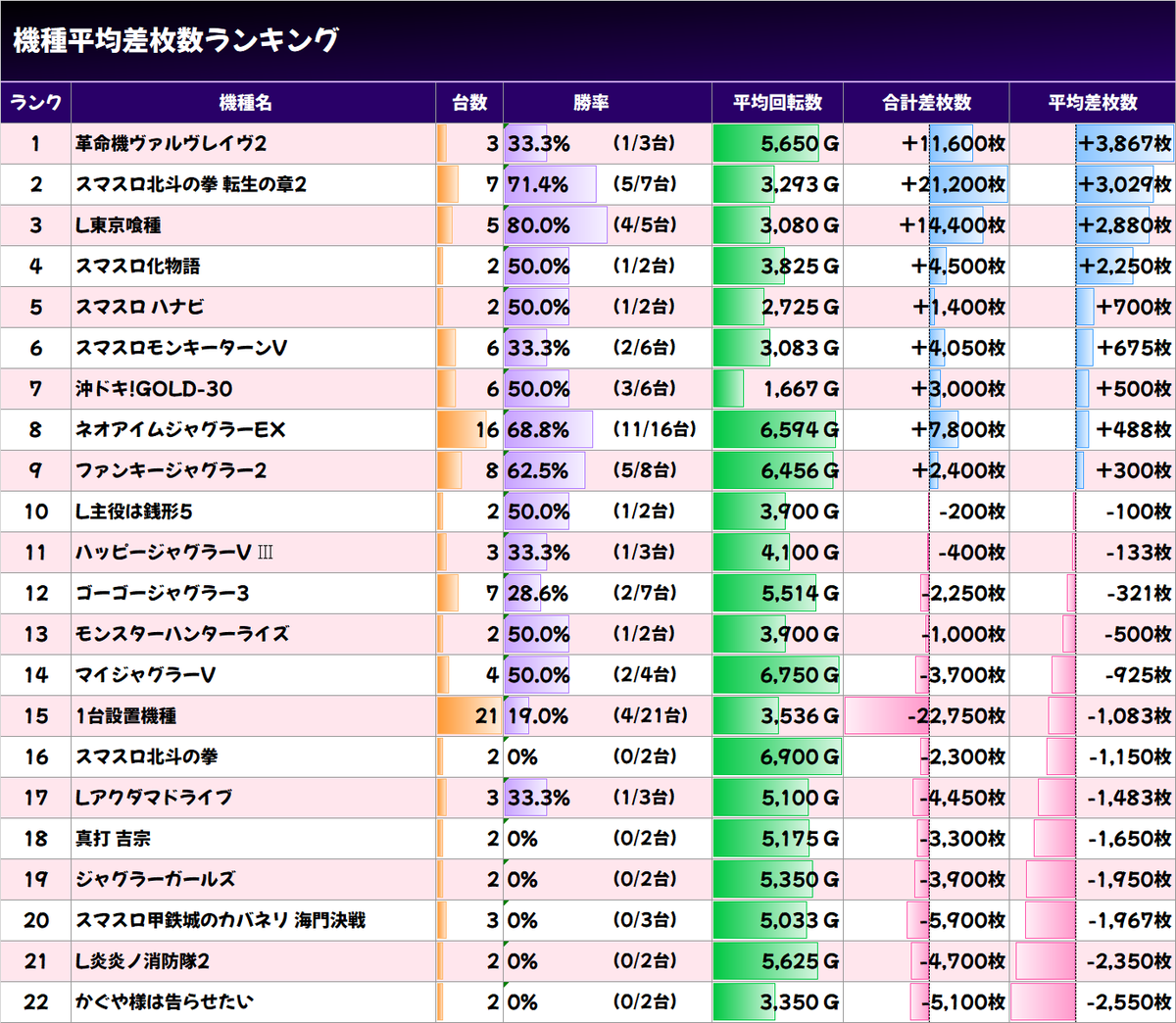Click the (4/21台) win count text
The width and height of the screenshot is (1176, 1023).
(650, 716)
